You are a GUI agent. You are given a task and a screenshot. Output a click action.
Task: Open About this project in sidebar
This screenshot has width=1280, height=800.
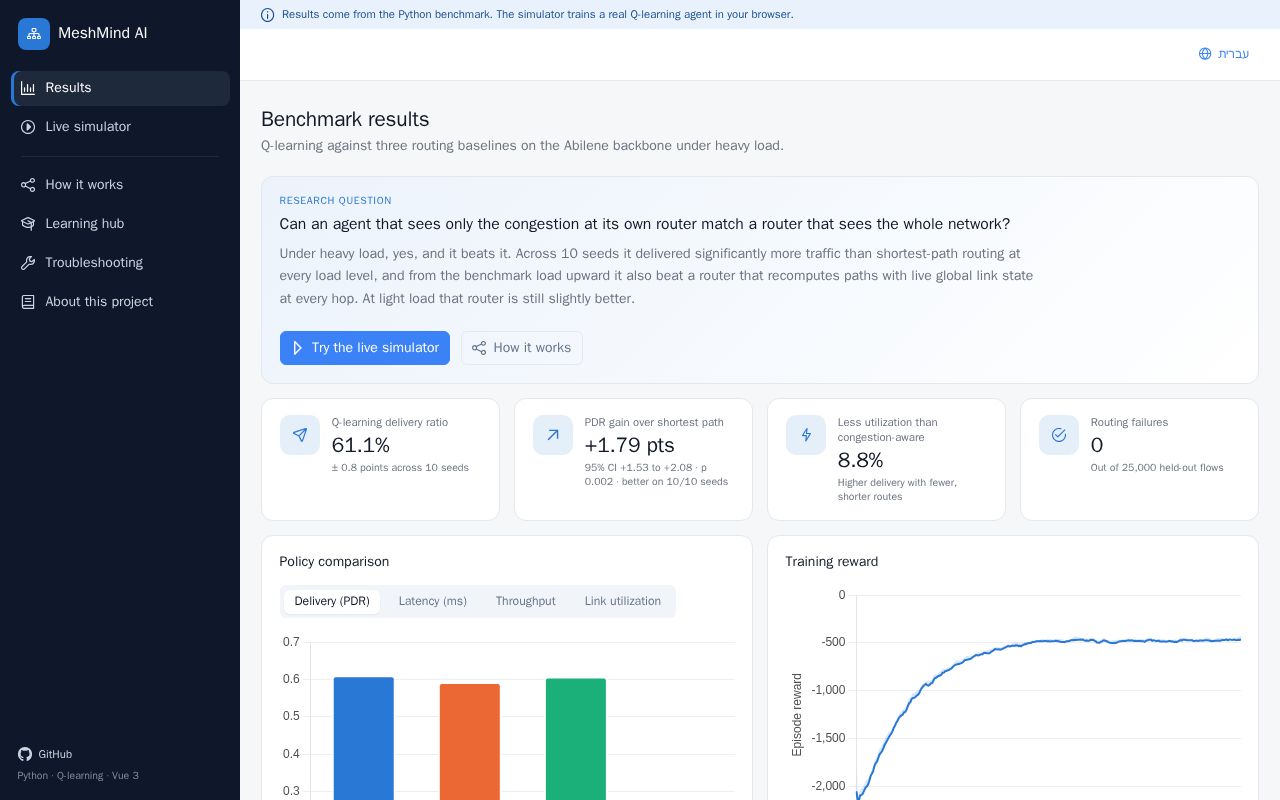121,302
